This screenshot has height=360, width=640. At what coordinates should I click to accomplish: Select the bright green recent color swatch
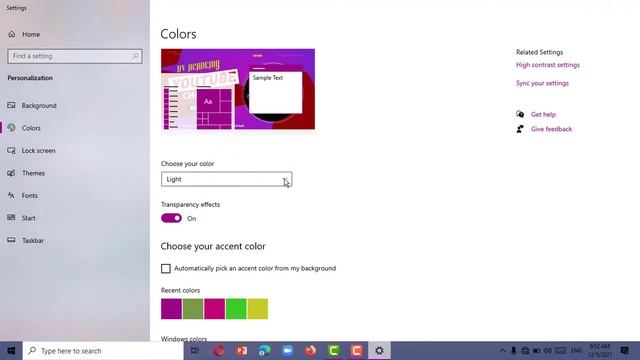pos(236,309)
